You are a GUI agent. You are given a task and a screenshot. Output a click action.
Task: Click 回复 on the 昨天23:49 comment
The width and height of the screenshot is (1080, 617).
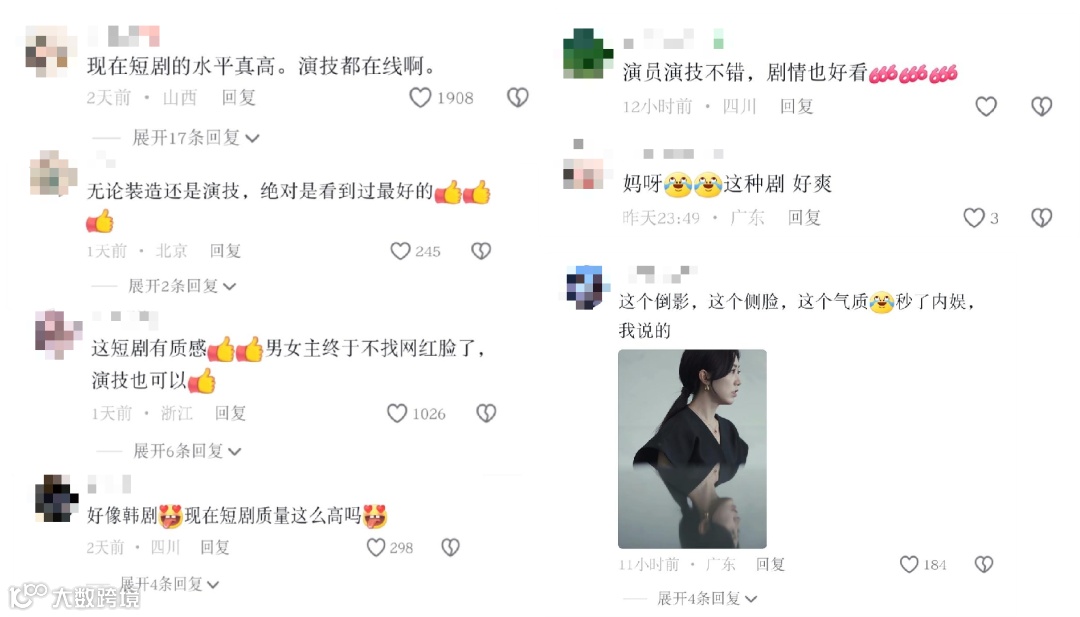point(804,218)
